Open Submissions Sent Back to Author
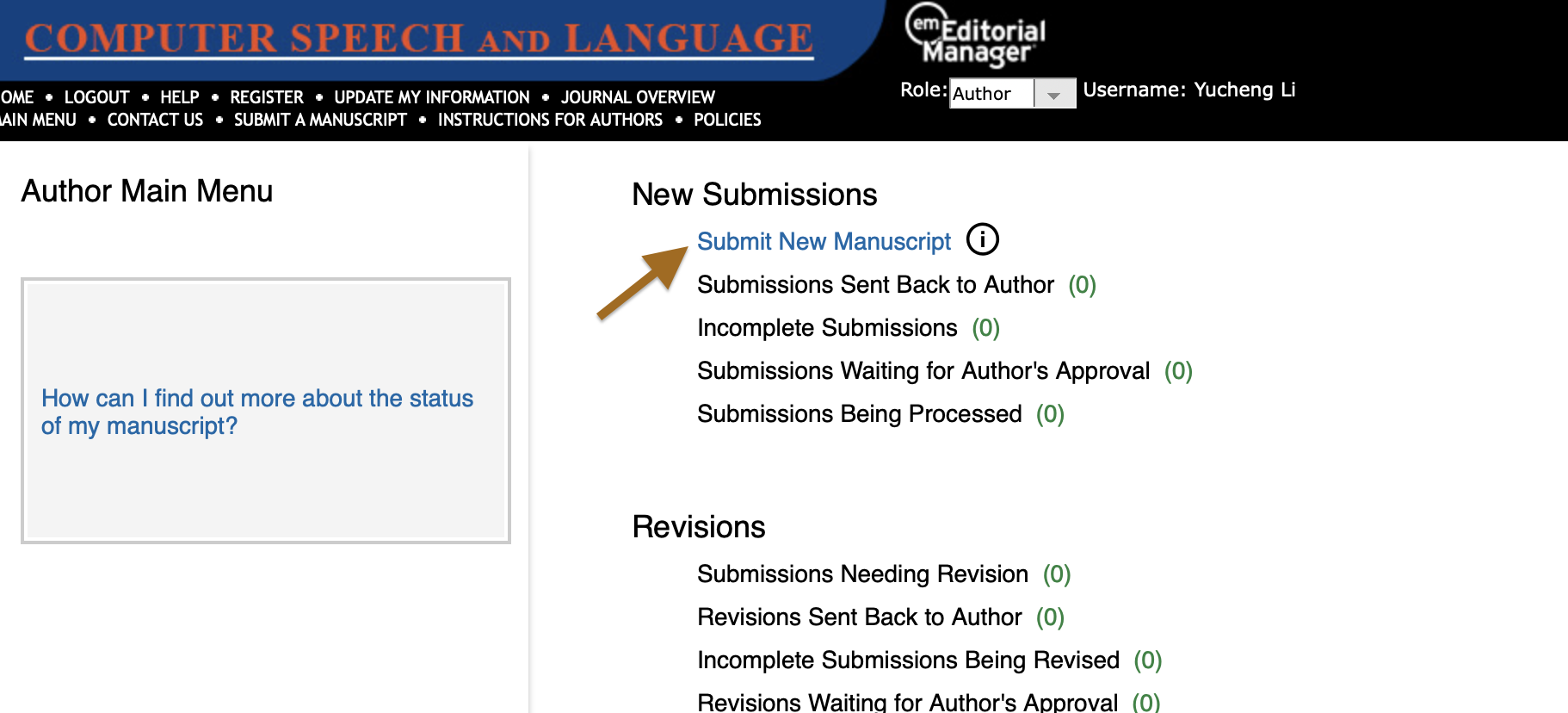The width and height of the screenshot is (1568, 713). click(x=875, y=285)
